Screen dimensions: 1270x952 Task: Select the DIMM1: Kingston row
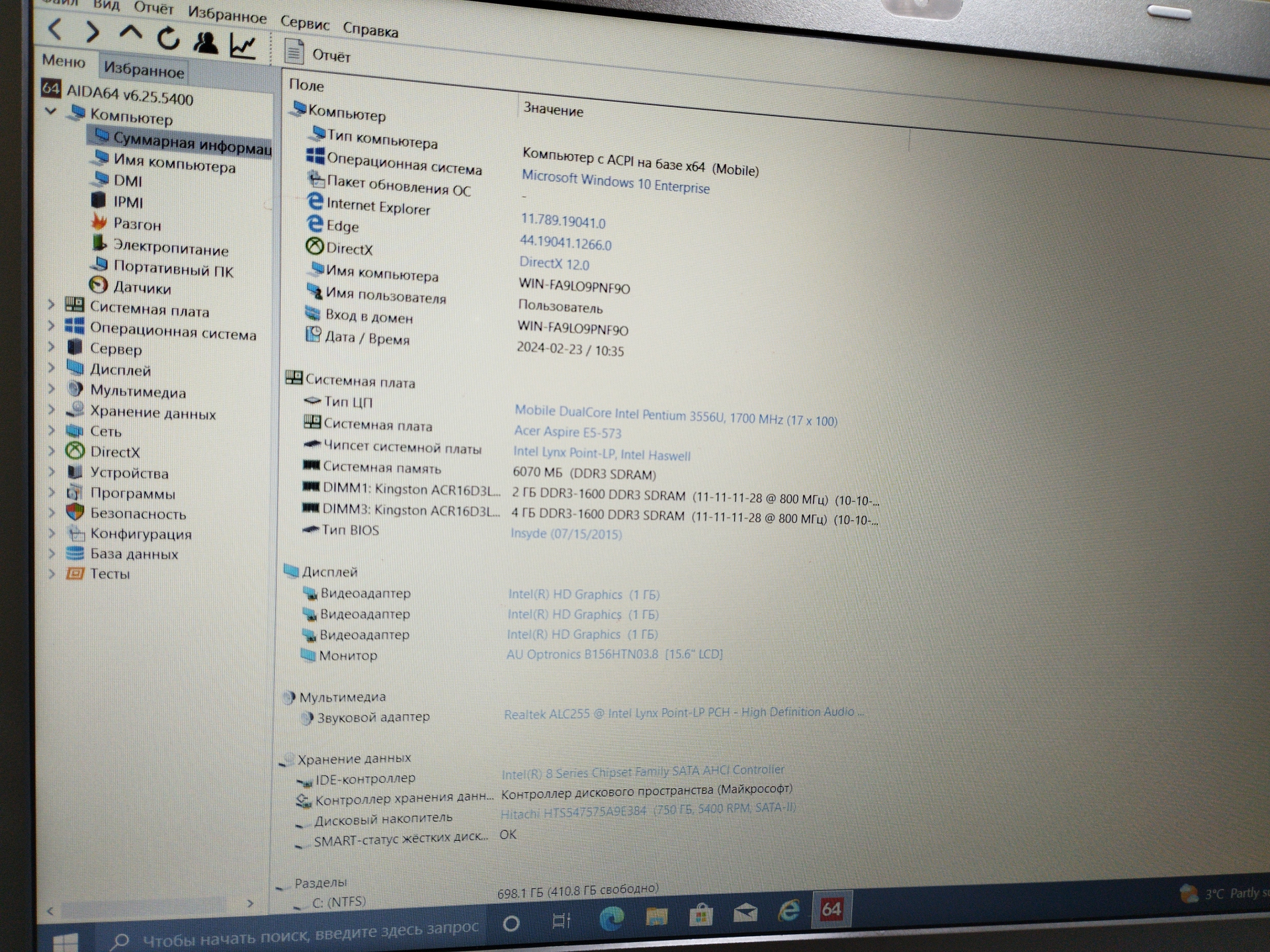590,493
